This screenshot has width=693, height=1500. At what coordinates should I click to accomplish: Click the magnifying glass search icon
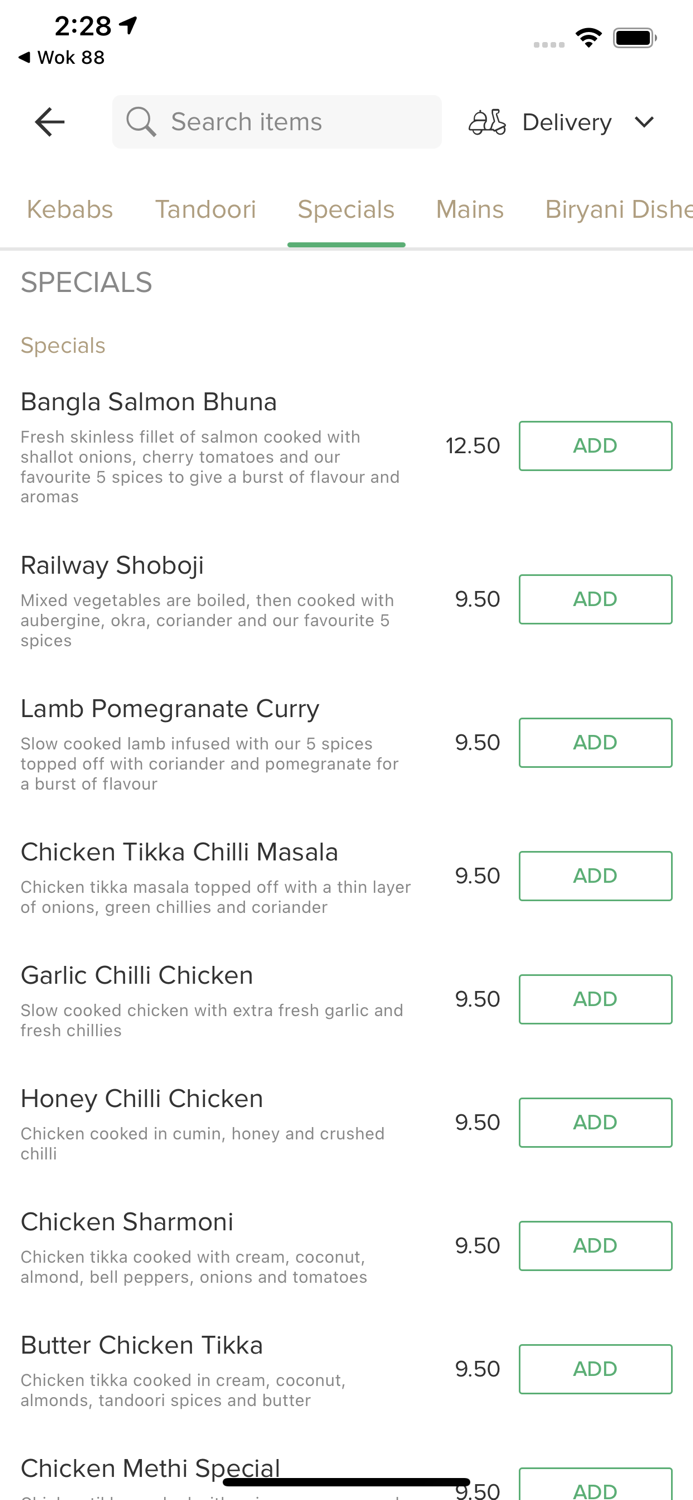tap(140, 122)
